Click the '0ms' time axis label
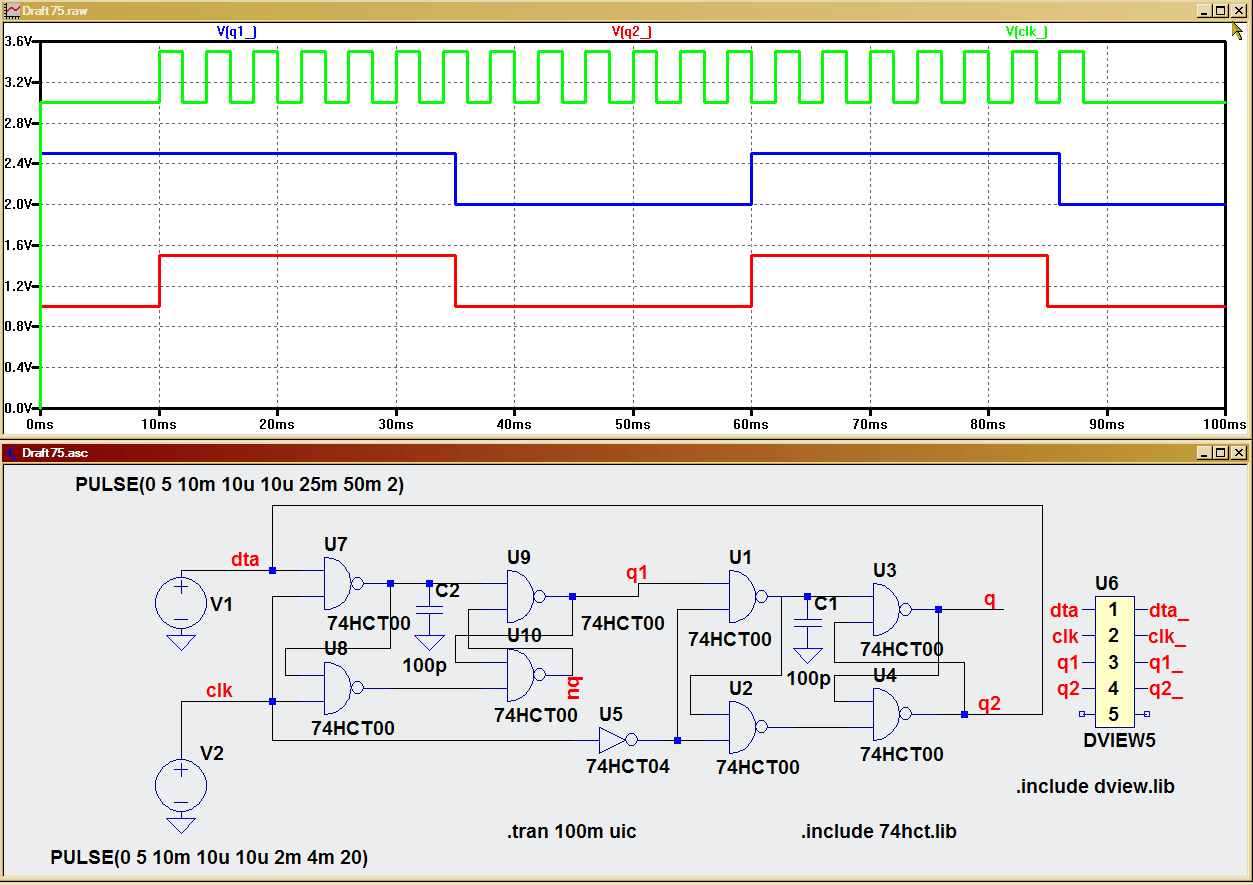1253x885 pixels. click(x=40, y=424)
